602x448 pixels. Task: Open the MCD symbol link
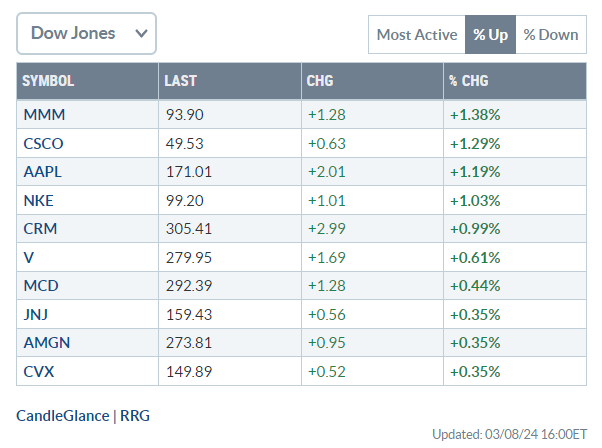click(40, 286)
